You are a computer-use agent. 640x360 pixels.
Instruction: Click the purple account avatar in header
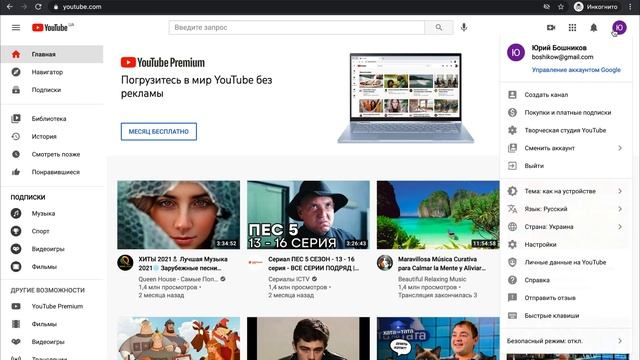[x=619, y=27]
